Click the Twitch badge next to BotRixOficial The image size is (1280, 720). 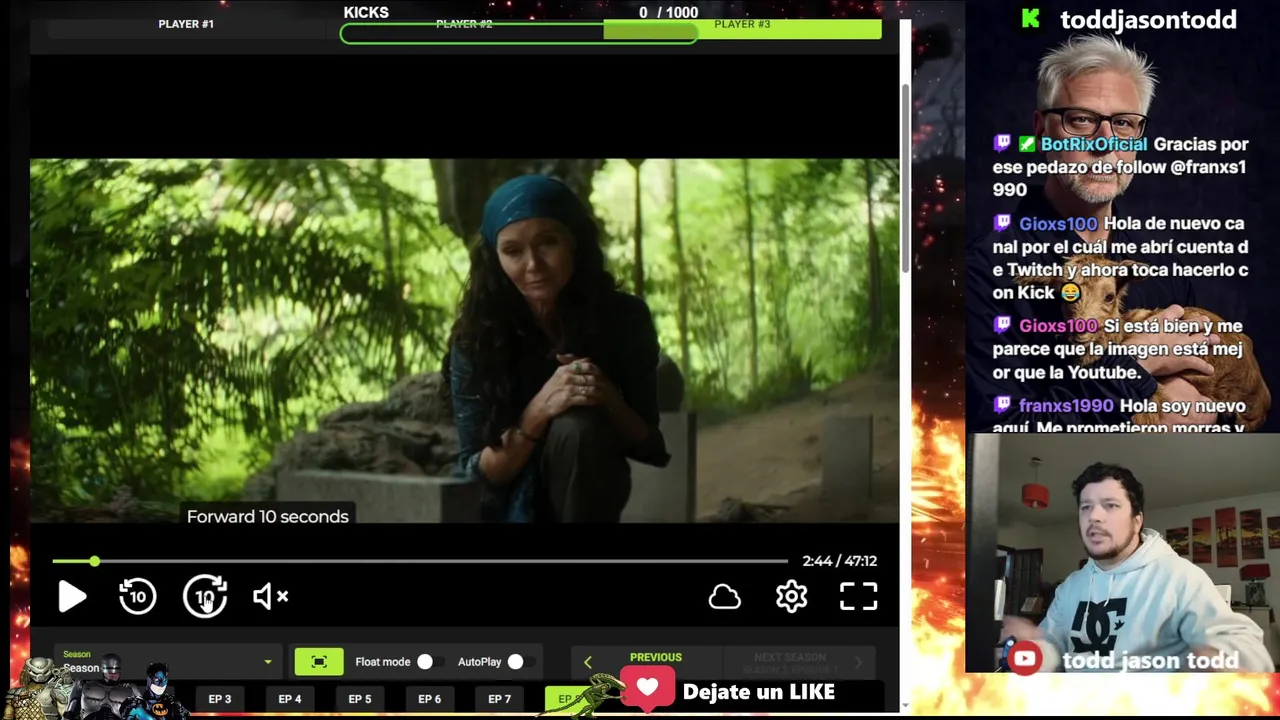1002,144
